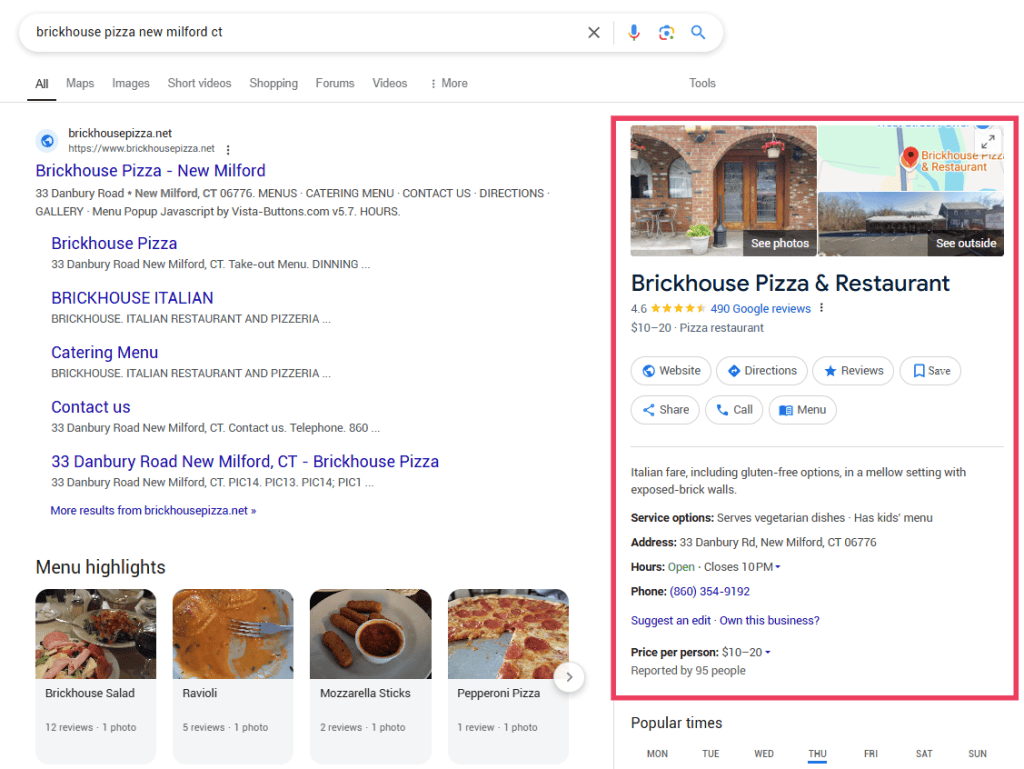Open the Brickhouse Pizza sitelink
This screenshot has width=1024, height=769.
click(x=114, y=243)
